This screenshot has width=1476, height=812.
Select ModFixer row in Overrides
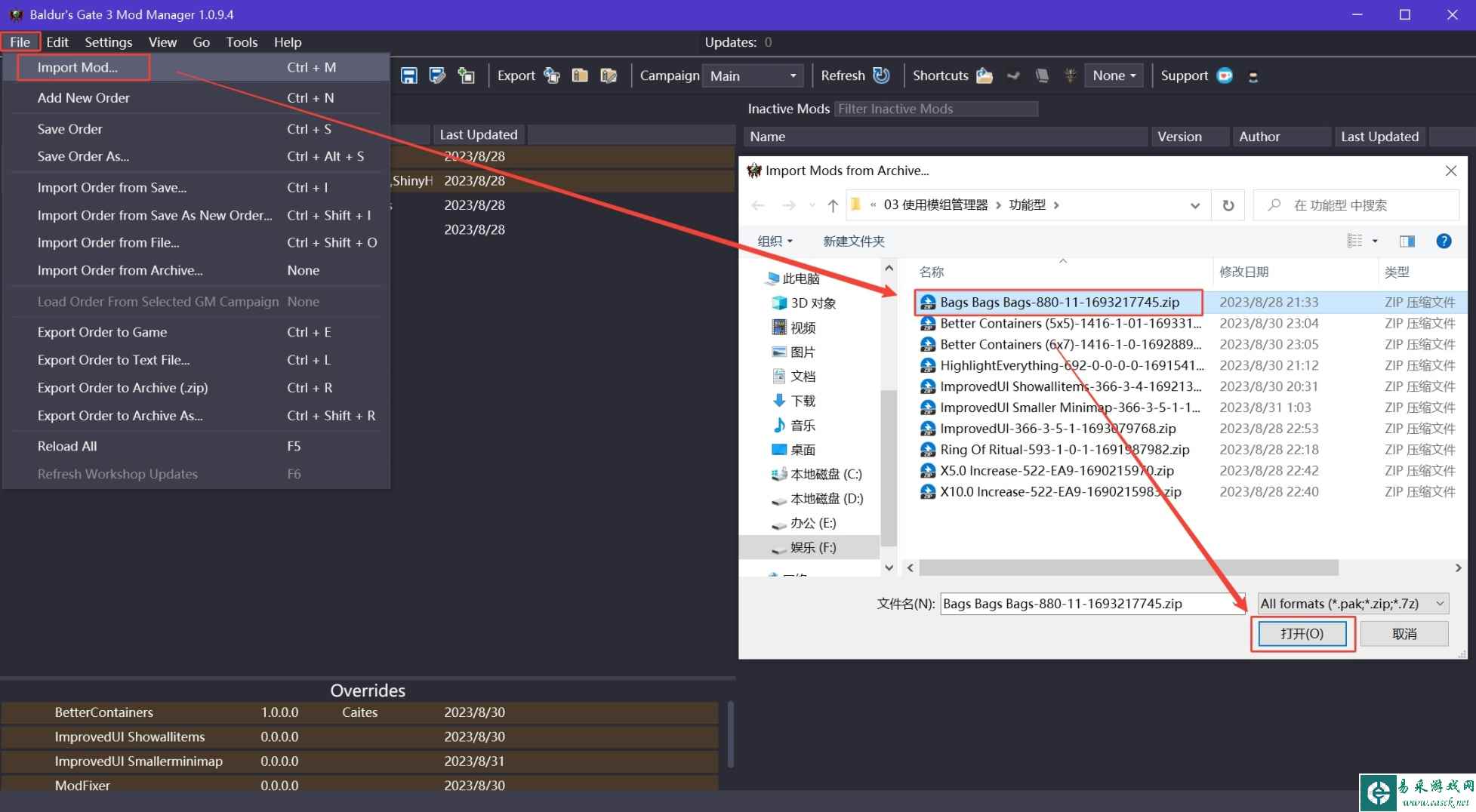point(359,785)
